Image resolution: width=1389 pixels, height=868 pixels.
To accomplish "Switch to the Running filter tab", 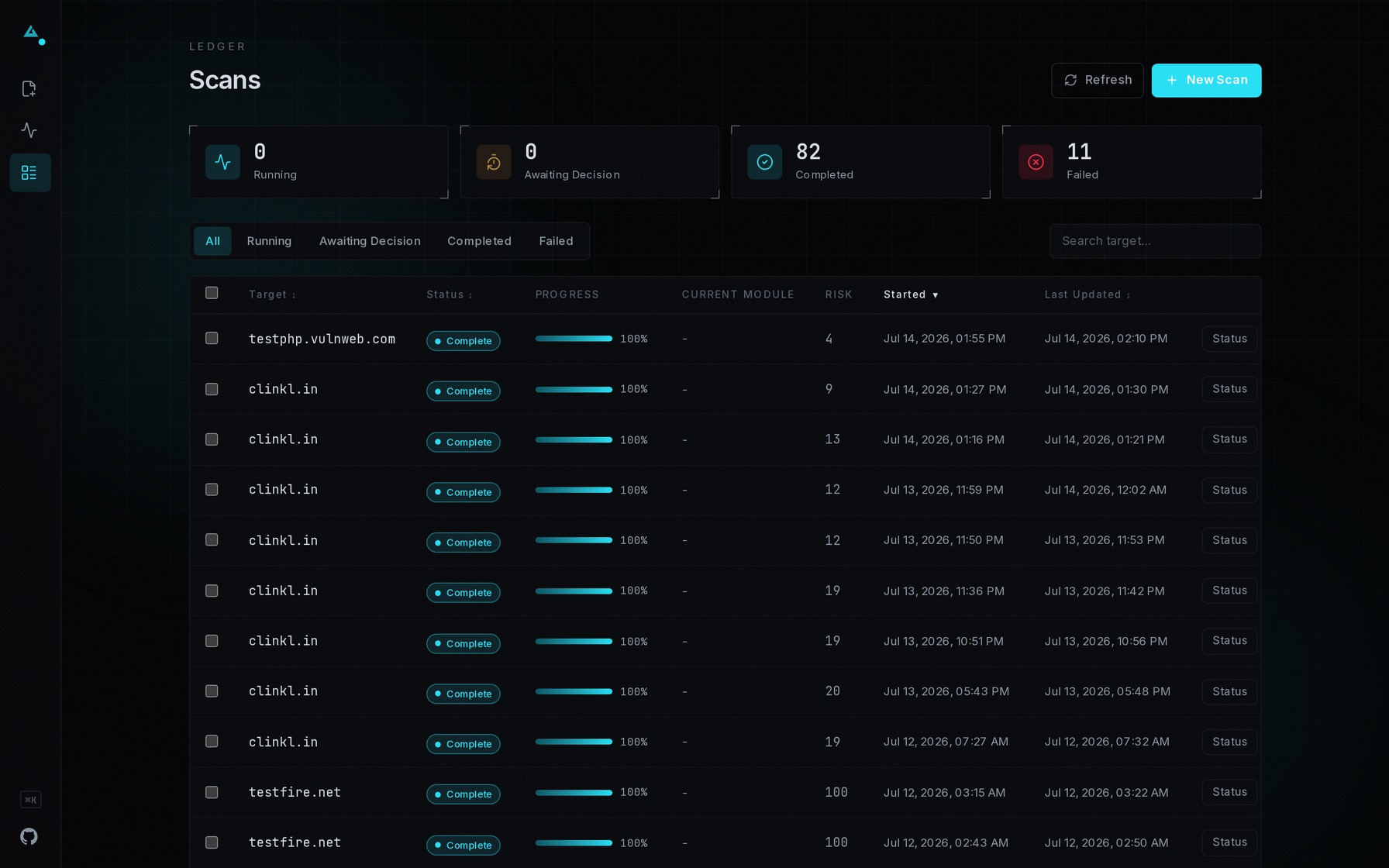I will point(269,241).
